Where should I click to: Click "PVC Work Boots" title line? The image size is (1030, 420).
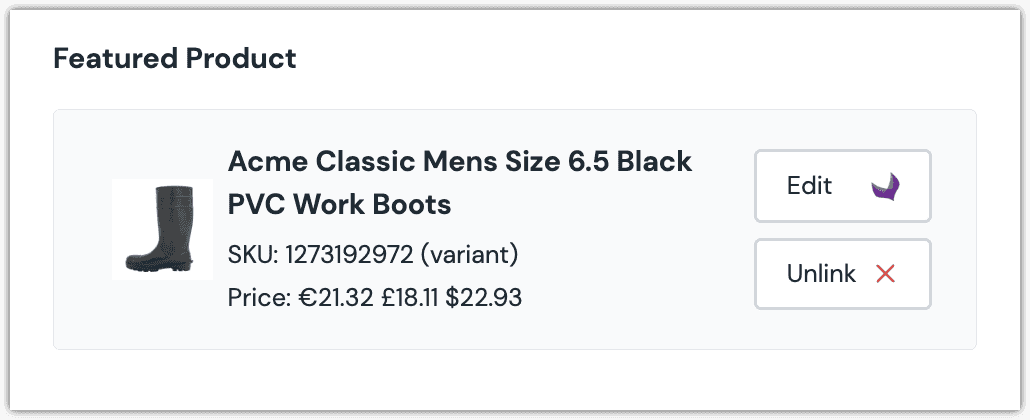tap(340, 204)
